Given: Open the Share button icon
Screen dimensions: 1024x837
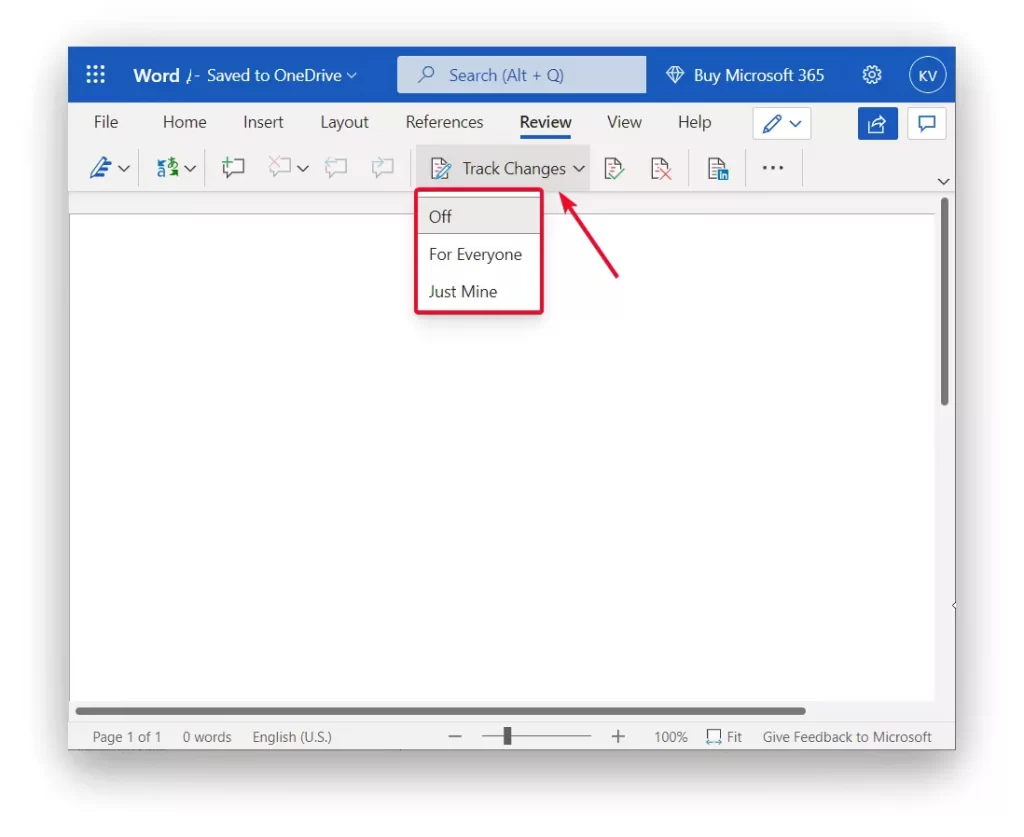Looking at the screenshot, I should (x=877, y=123).
